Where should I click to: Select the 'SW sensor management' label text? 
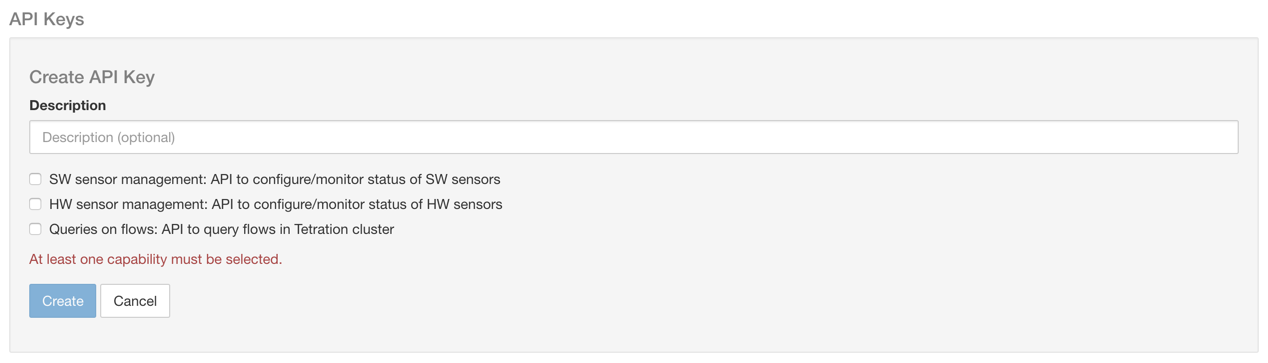126,179
